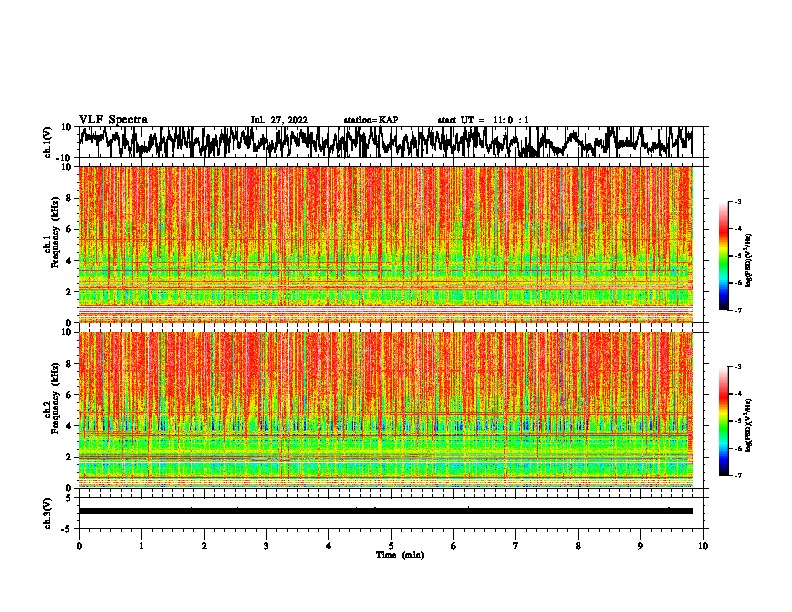Click inside the ch.2 spectrogram panel
Viewport: 792px width, 612px height.
[385, 410]
